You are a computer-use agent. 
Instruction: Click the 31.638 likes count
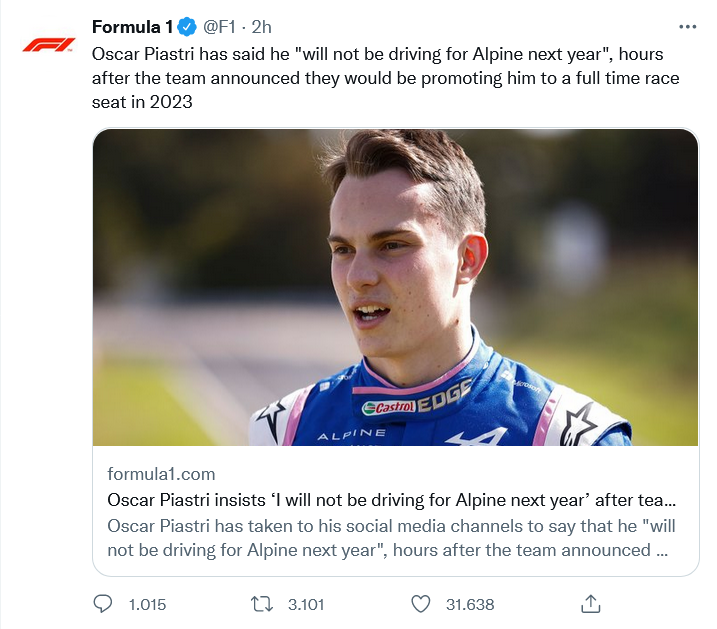469,604
